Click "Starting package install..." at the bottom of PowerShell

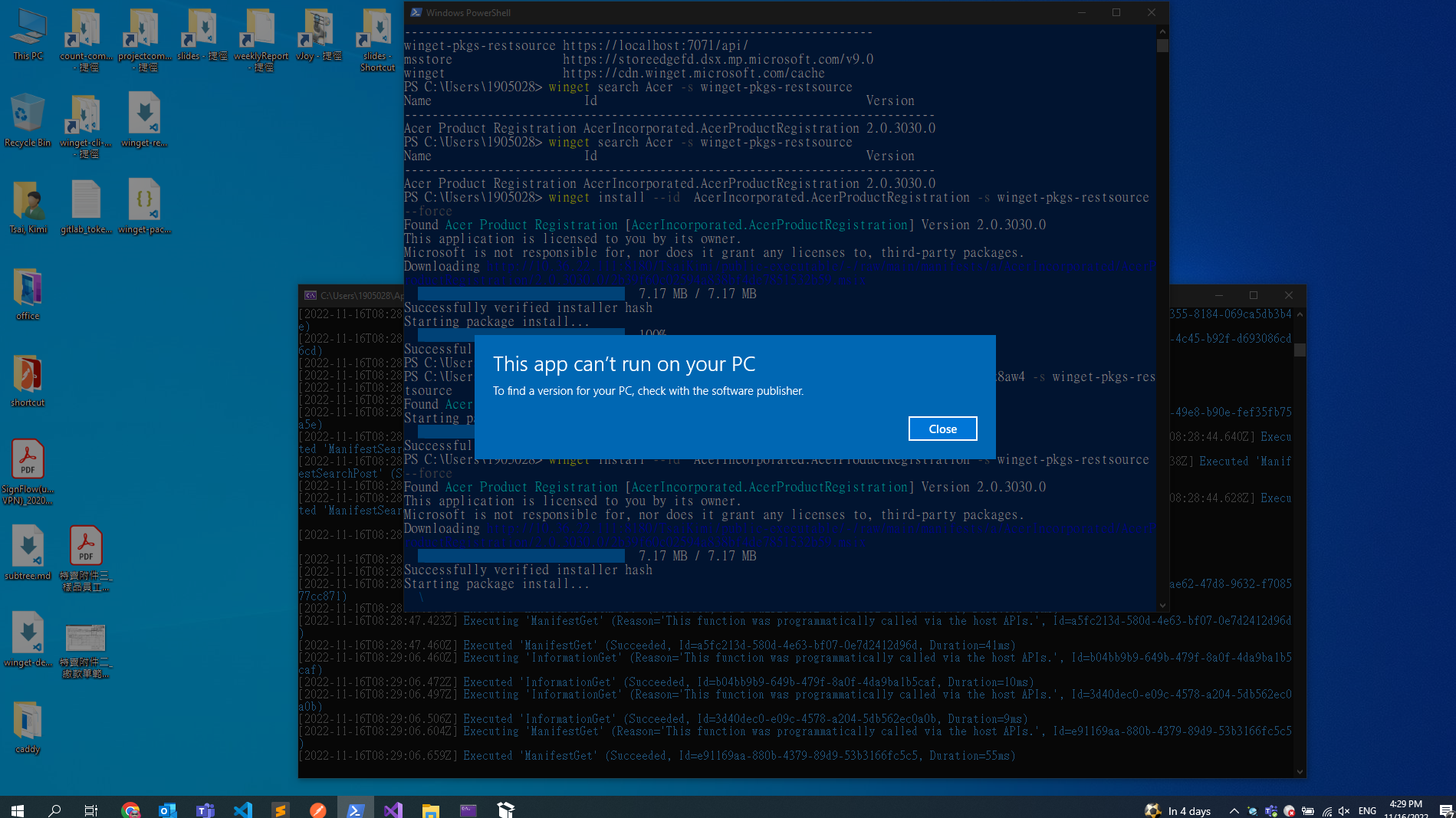497,584
